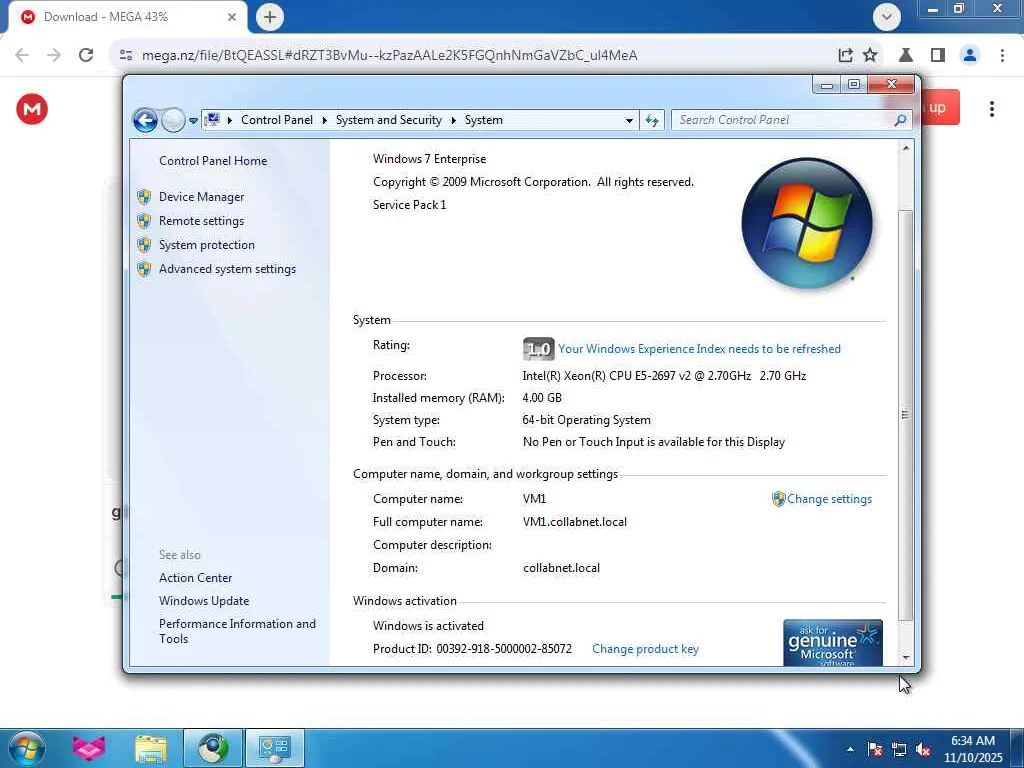The height and width of the screenshot is (768, 1024).
Task: Click the Product ID 00392-918-5000002-85072 text
Action: 472,649
